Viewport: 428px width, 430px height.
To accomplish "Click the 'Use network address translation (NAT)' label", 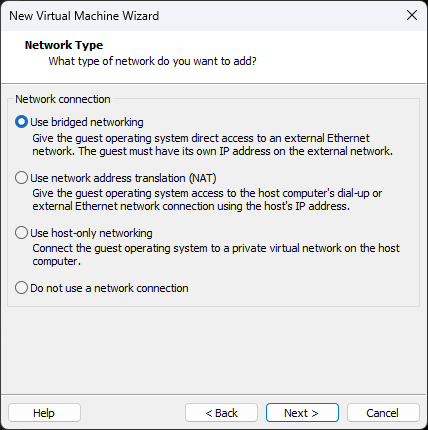I will 123,178.
